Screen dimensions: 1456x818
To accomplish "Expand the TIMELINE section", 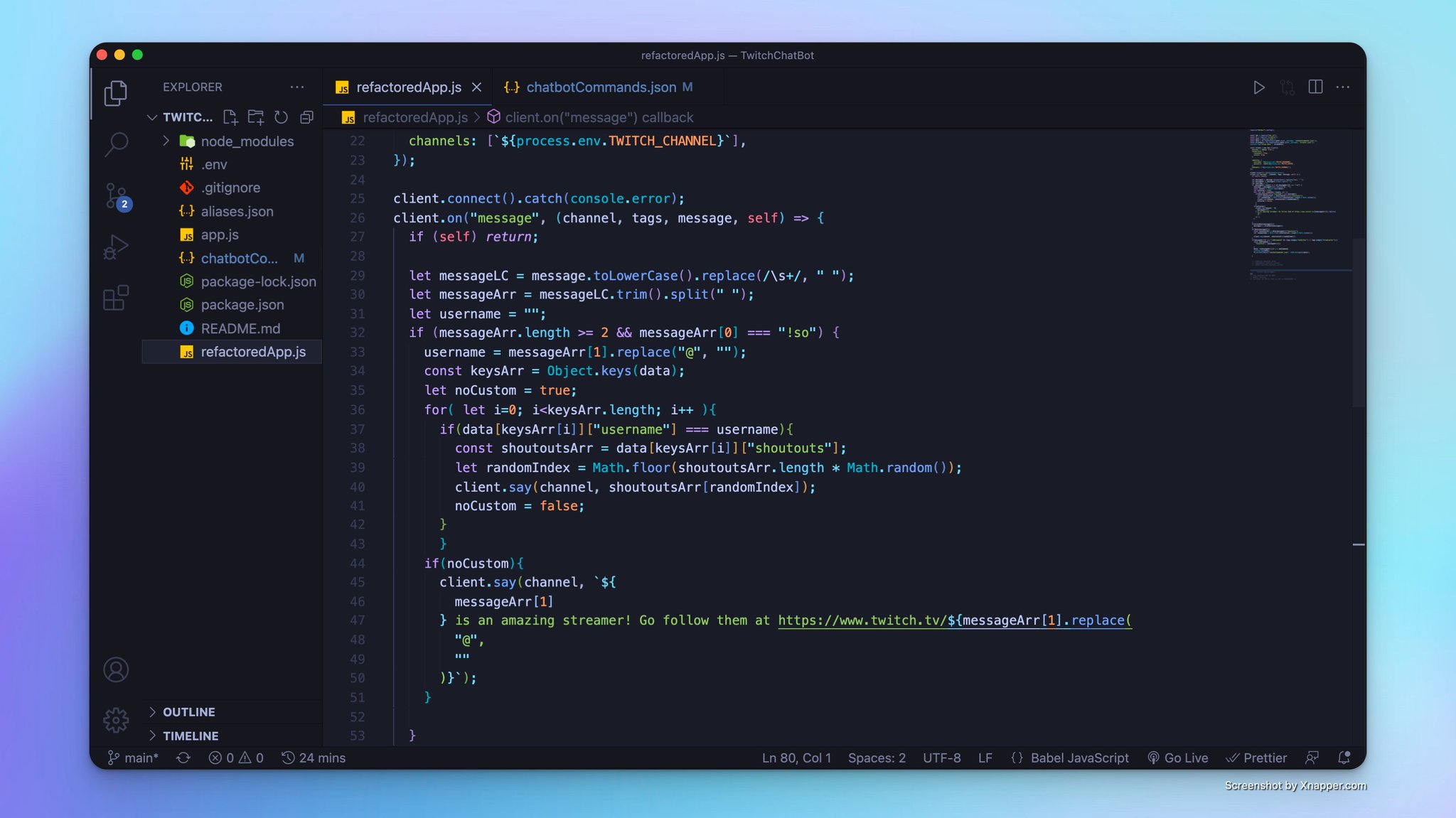I will pyautogui.click(x=191, y=736).
